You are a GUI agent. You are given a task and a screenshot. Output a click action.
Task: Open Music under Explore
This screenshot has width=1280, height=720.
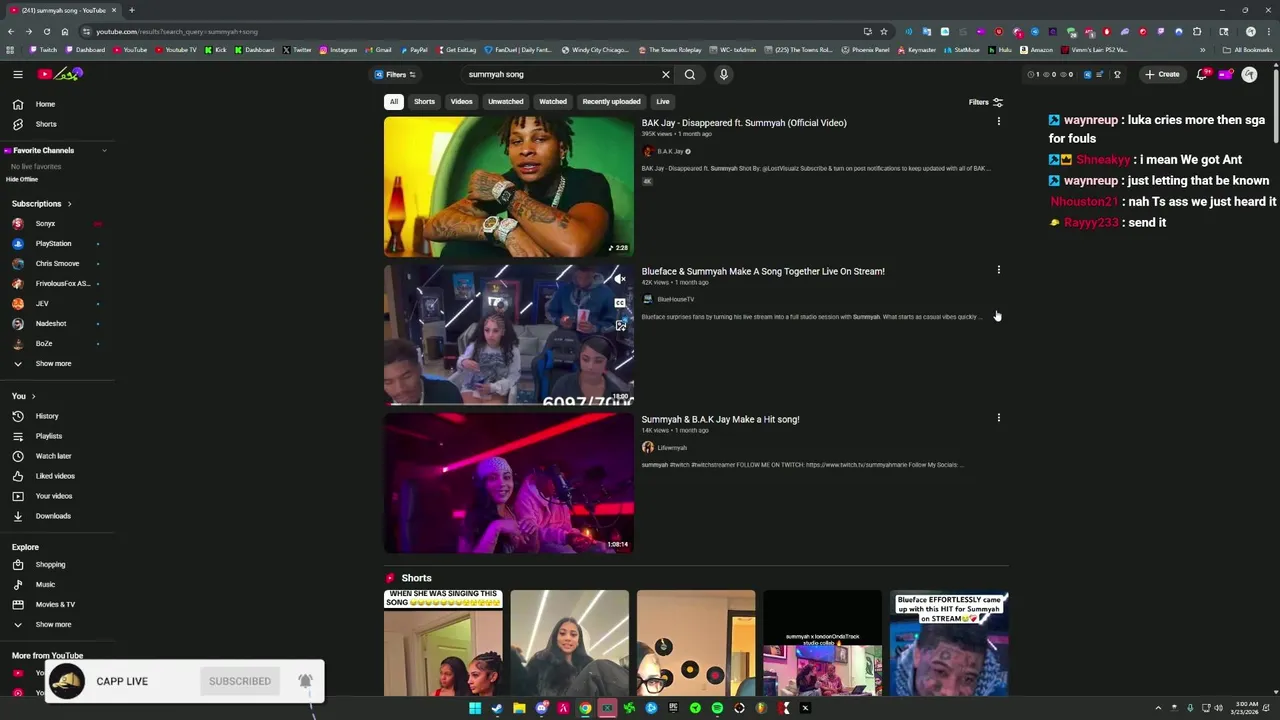tap(57, 585)
